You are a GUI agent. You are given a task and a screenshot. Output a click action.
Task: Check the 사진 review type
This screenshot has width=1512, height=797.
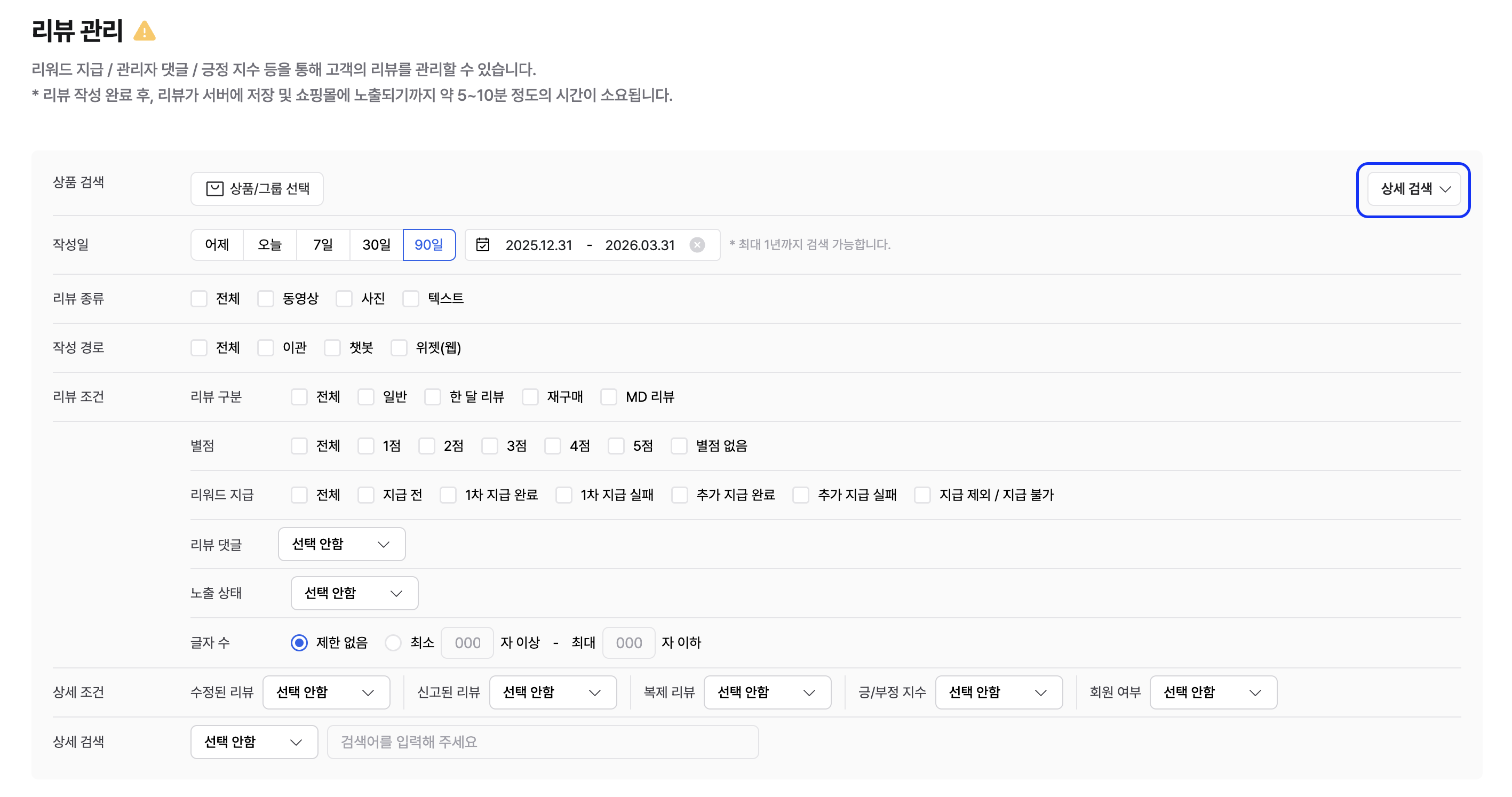pos(344,299)
